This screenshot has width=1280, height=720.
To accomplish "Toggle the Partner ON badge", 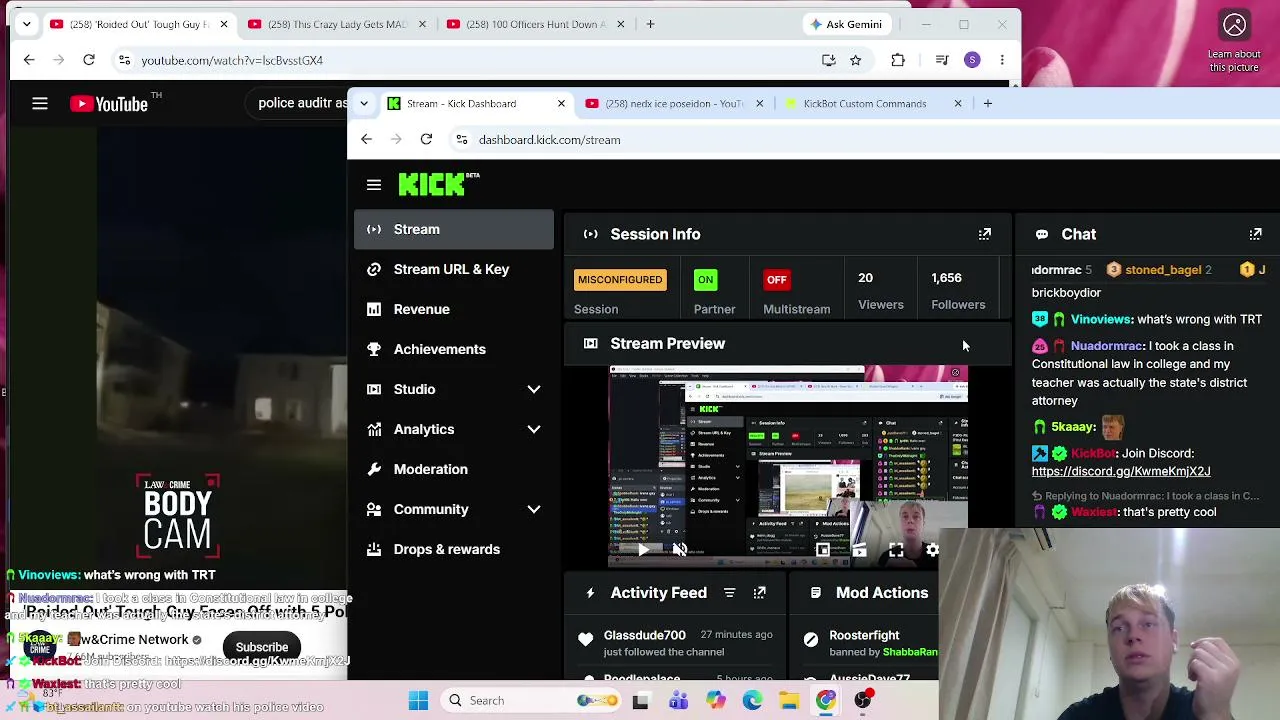I will [705, 280].
